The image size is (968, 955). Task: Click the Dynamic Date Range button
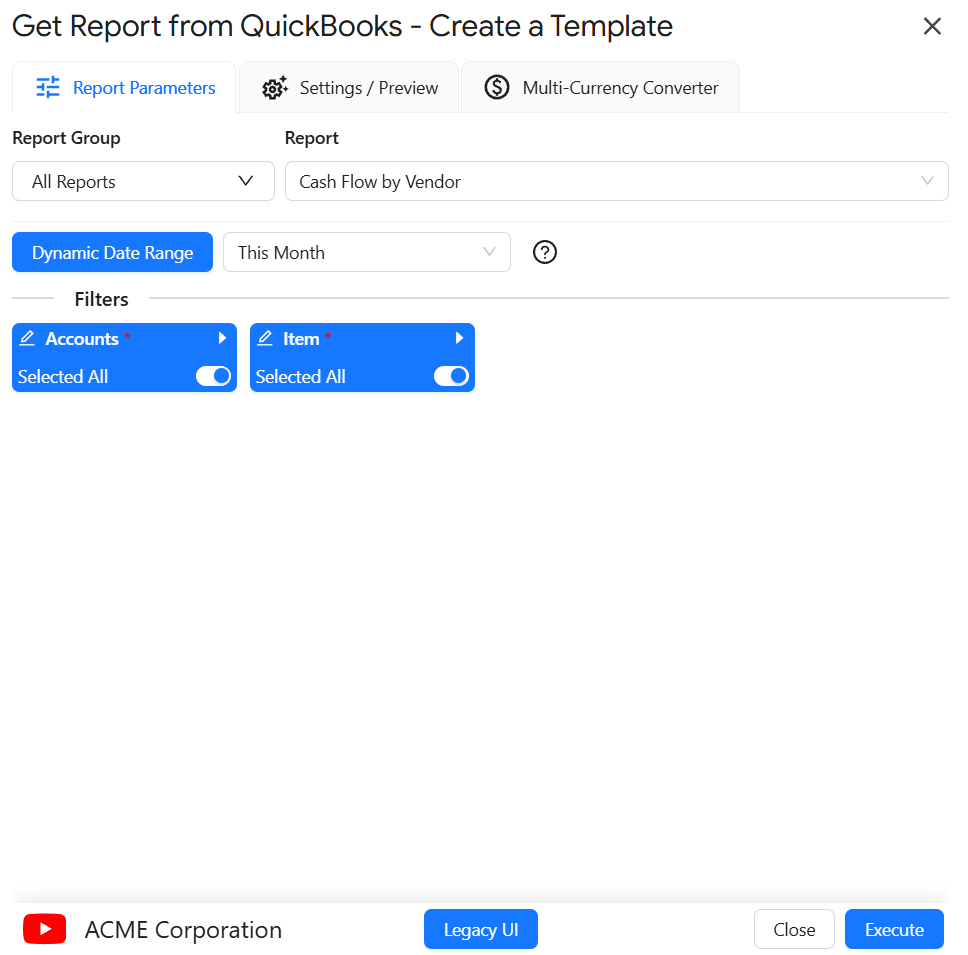112,252
